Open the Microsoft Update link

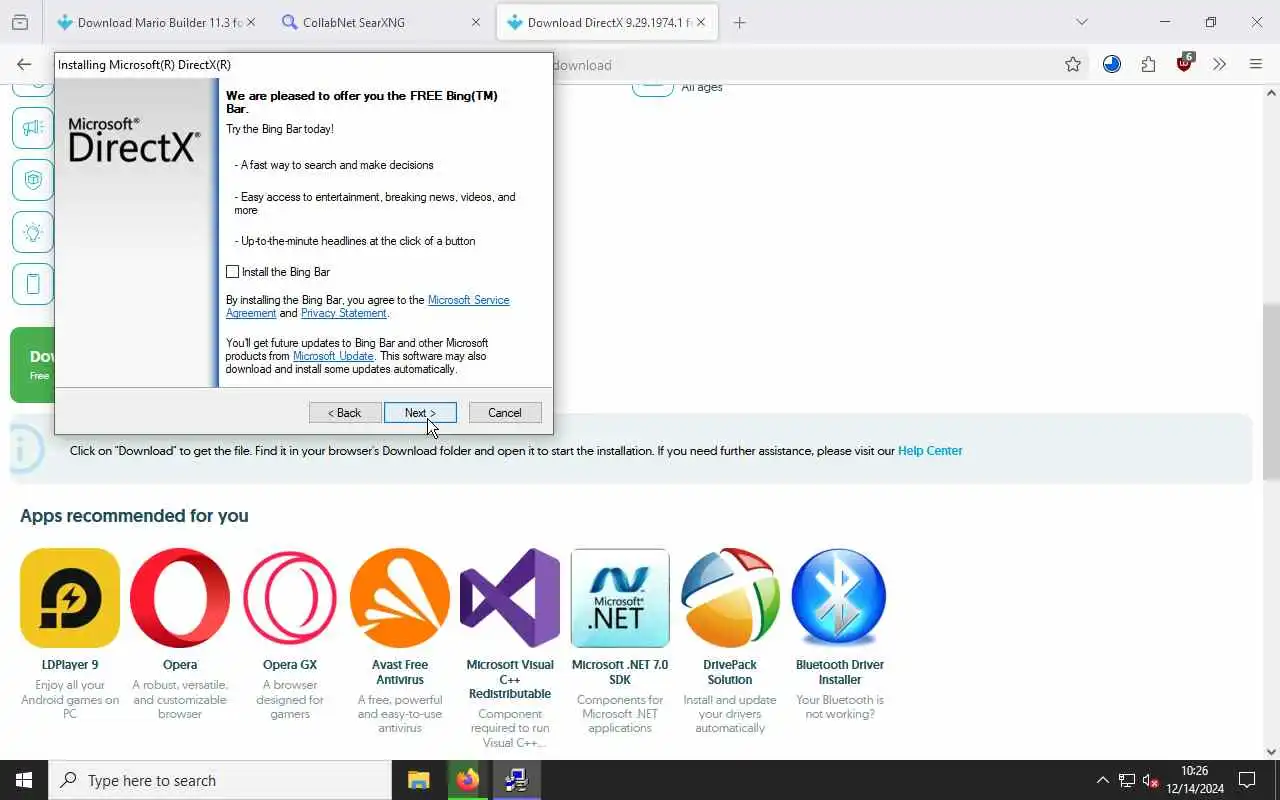[333, 356]
